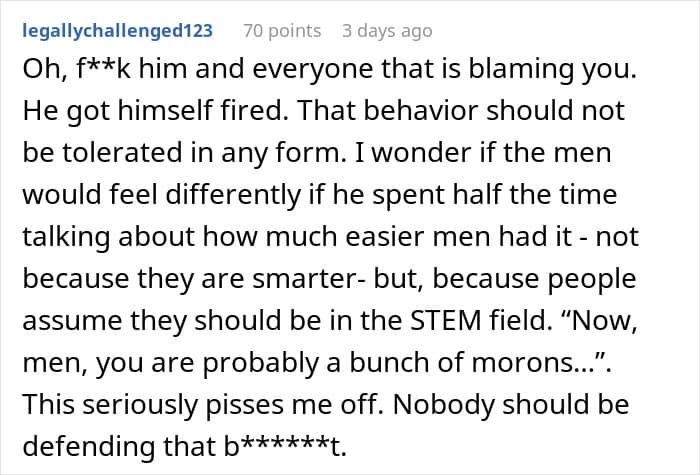Open legallychallenged123 user profile
Viewport: 700px width, 475px height.
[117, 31]
